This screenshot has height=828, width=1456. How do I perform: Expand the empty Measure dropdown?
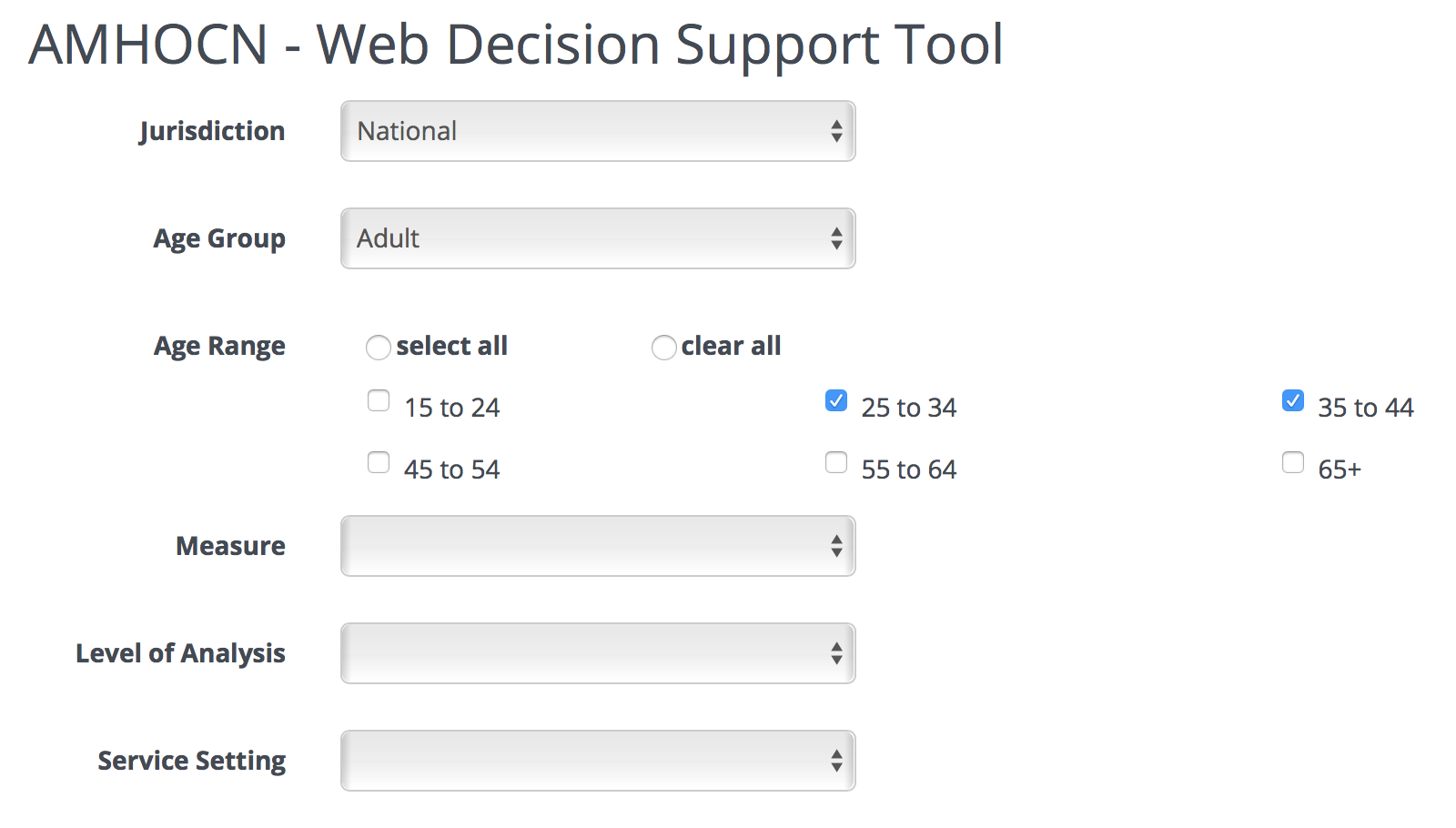click(x=598, y=546)
